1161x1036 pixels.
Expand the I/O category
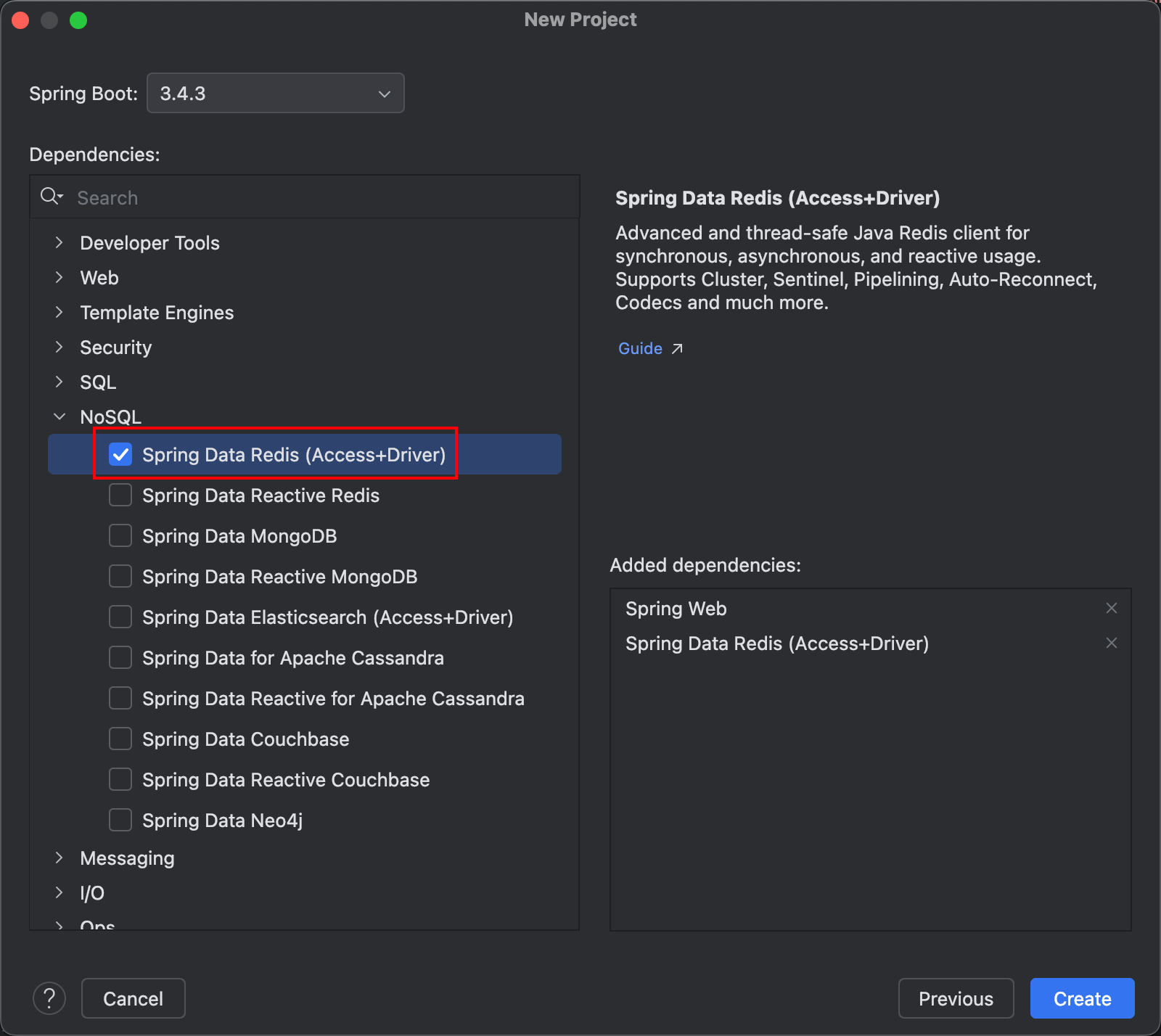[60, 892]
